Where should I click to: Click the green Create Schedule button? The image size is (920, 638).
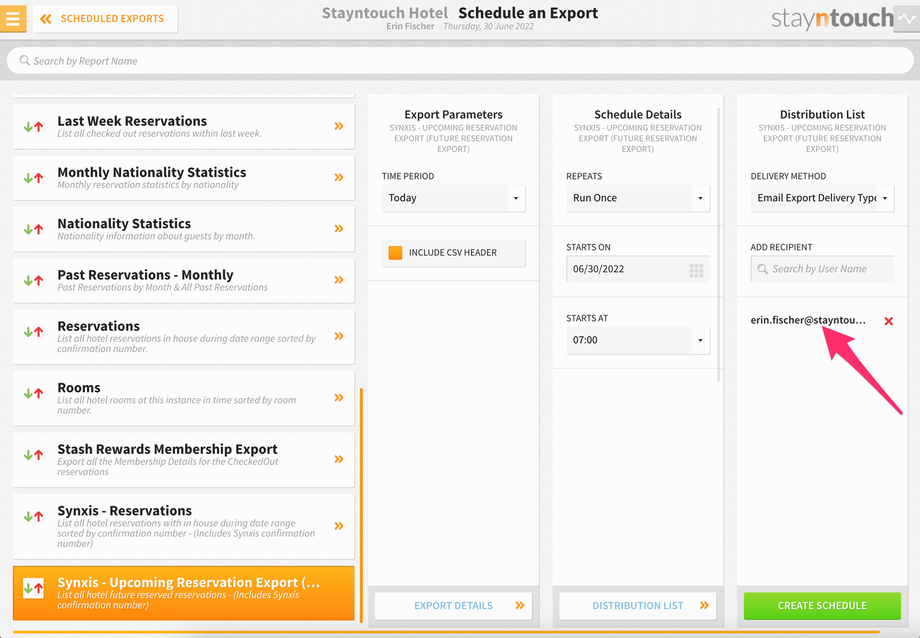[x=822, y=606]
